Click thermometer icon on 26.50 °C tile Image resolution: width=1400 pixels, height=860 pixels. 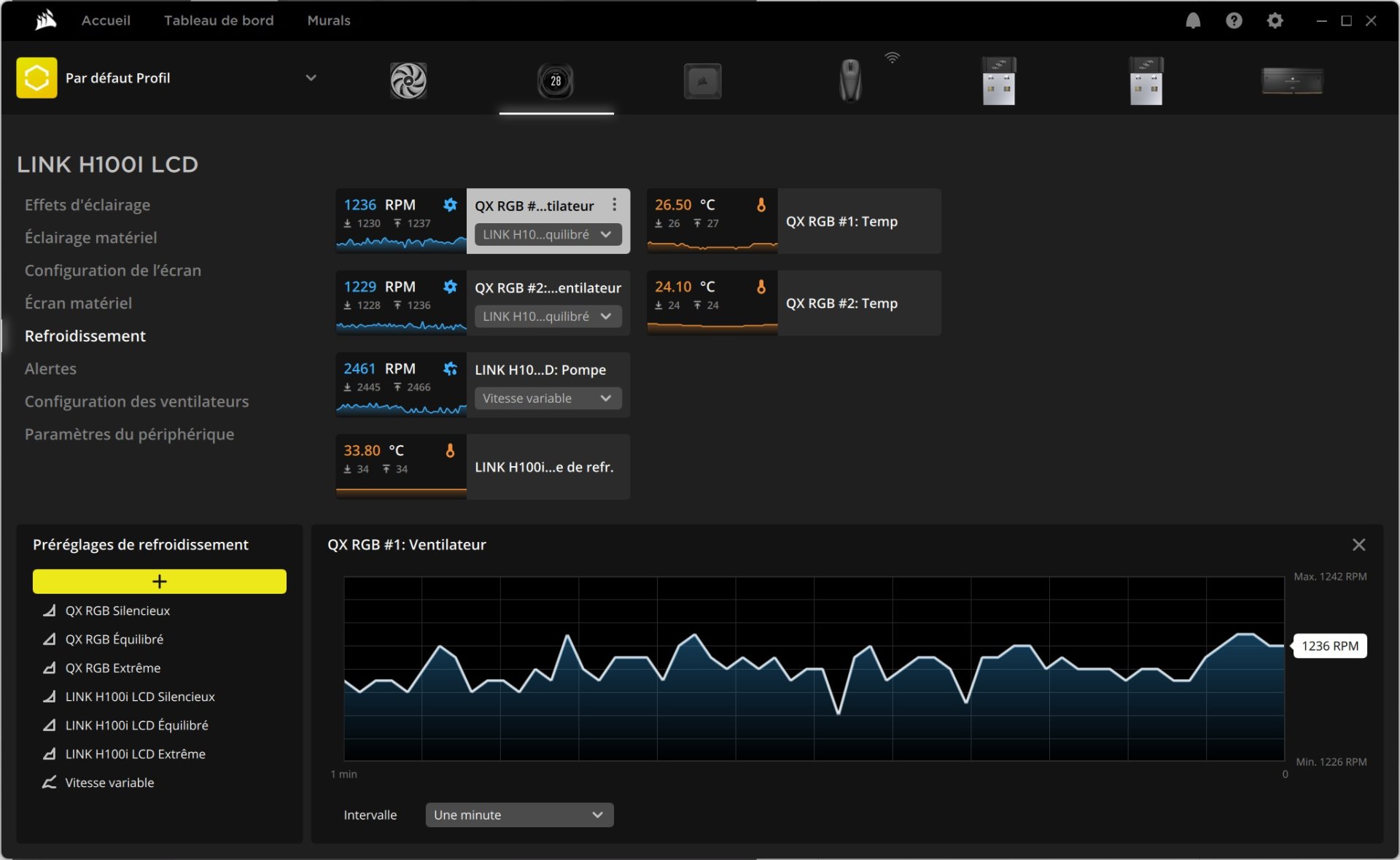761,205
